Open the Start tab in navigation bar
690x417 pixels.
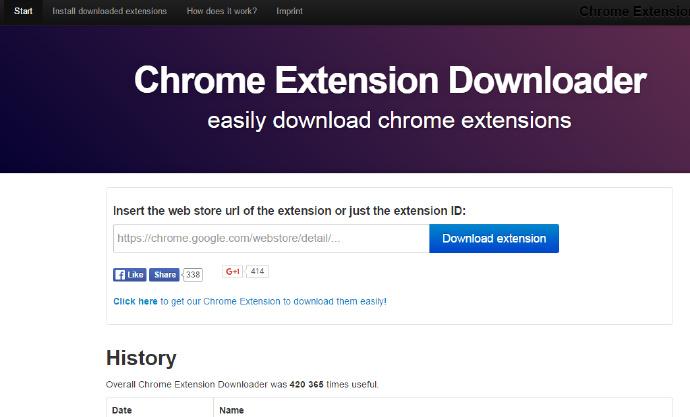(x=23, y=11)
